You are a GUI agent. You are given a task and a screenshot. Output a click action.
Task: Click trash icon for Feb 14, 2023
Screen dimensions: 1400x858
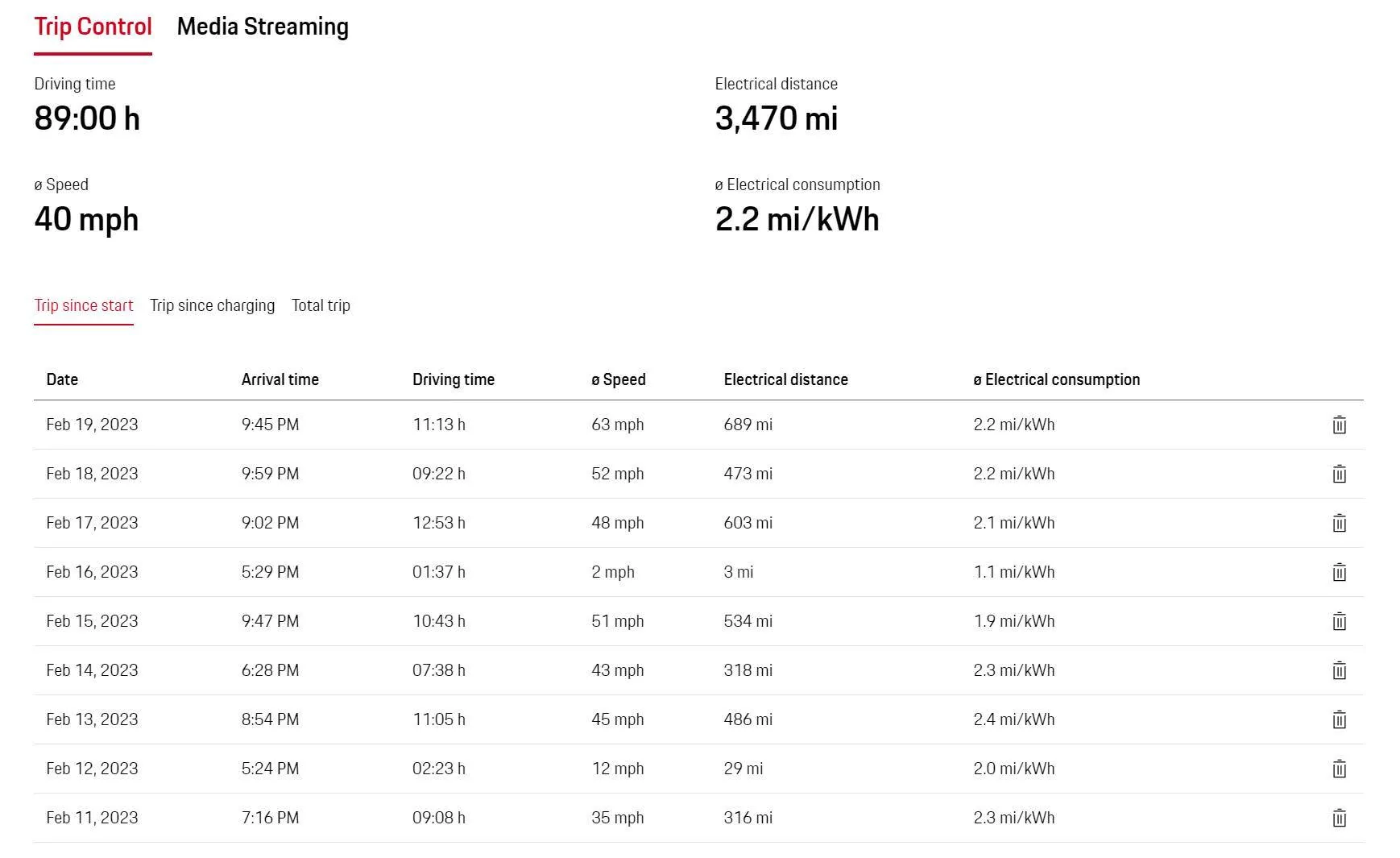[x=1339, y=670]
